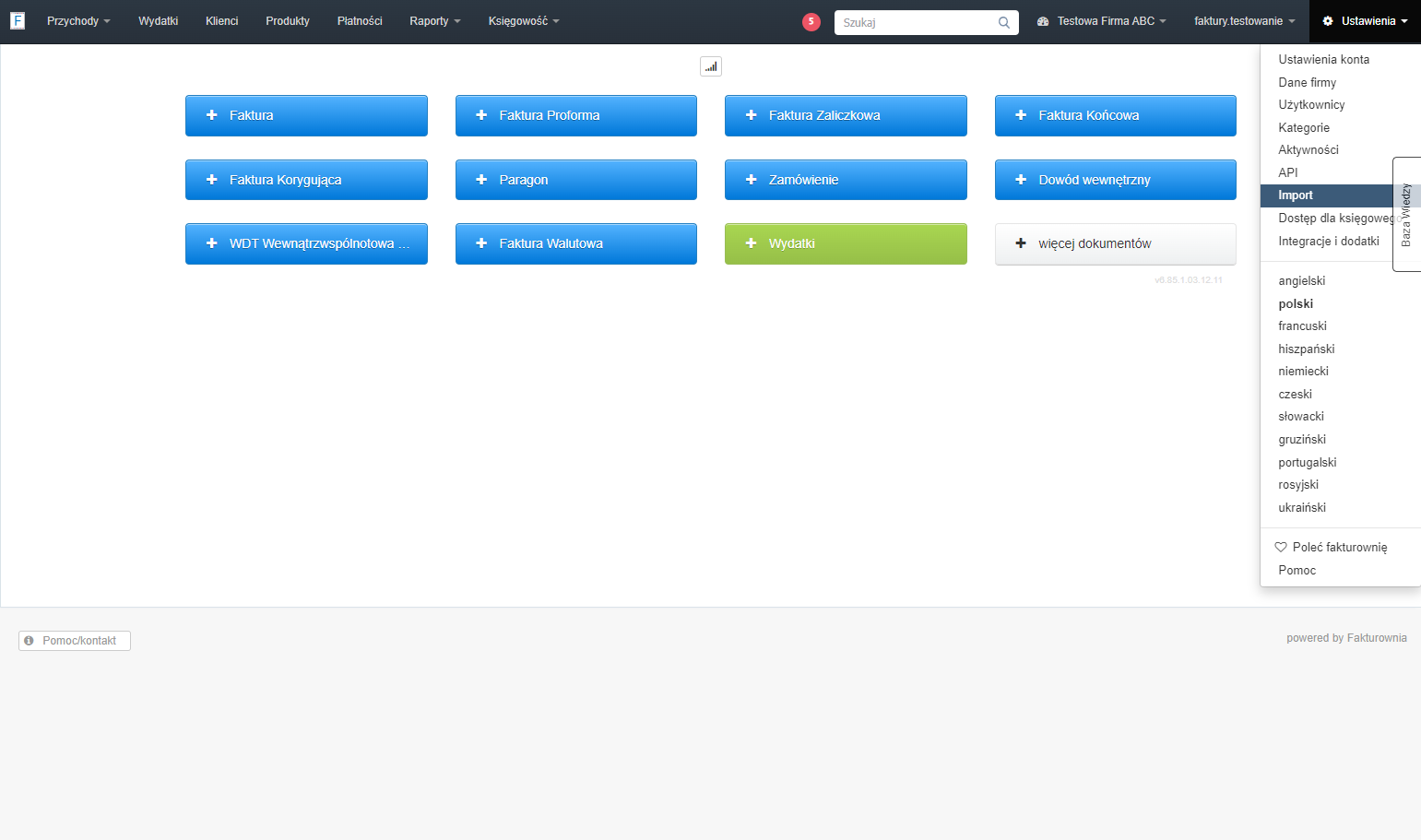Switch language to ukraiński
1421x840 pixels.
coord(1302,508)
